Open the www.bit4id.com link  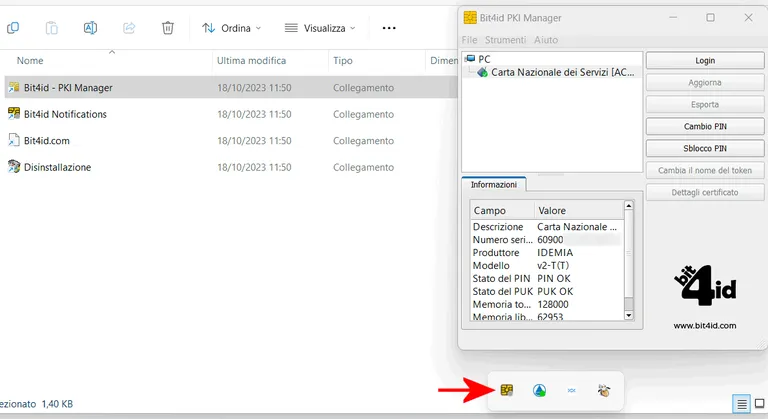(705, 326)
